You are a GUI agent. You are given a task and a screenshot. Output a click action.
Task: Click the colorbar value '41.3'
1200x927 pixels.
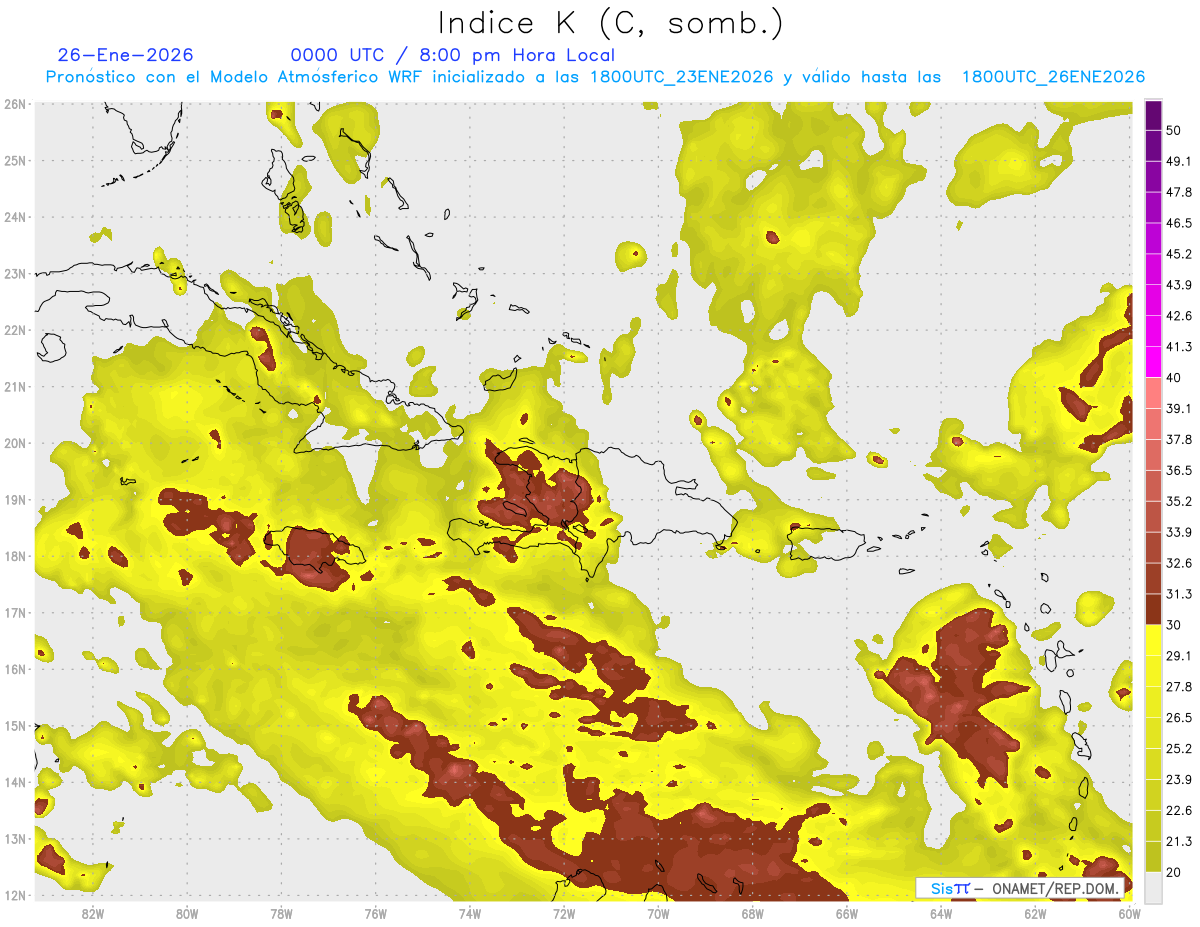coord(1178,347)
